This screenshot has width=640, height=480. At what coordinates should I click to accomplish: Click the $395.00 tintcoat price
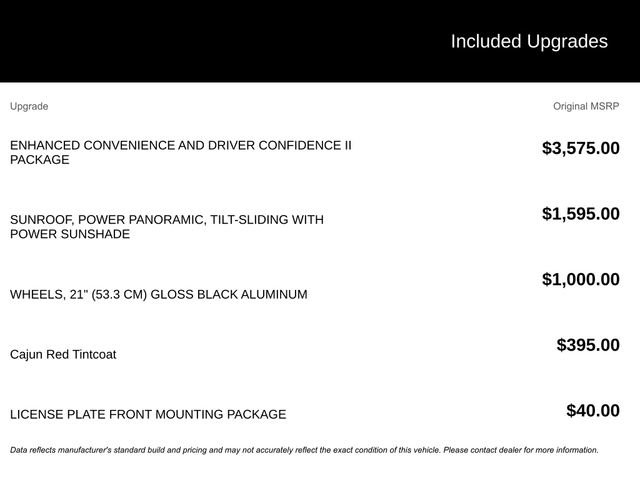(x=588, y=345)
